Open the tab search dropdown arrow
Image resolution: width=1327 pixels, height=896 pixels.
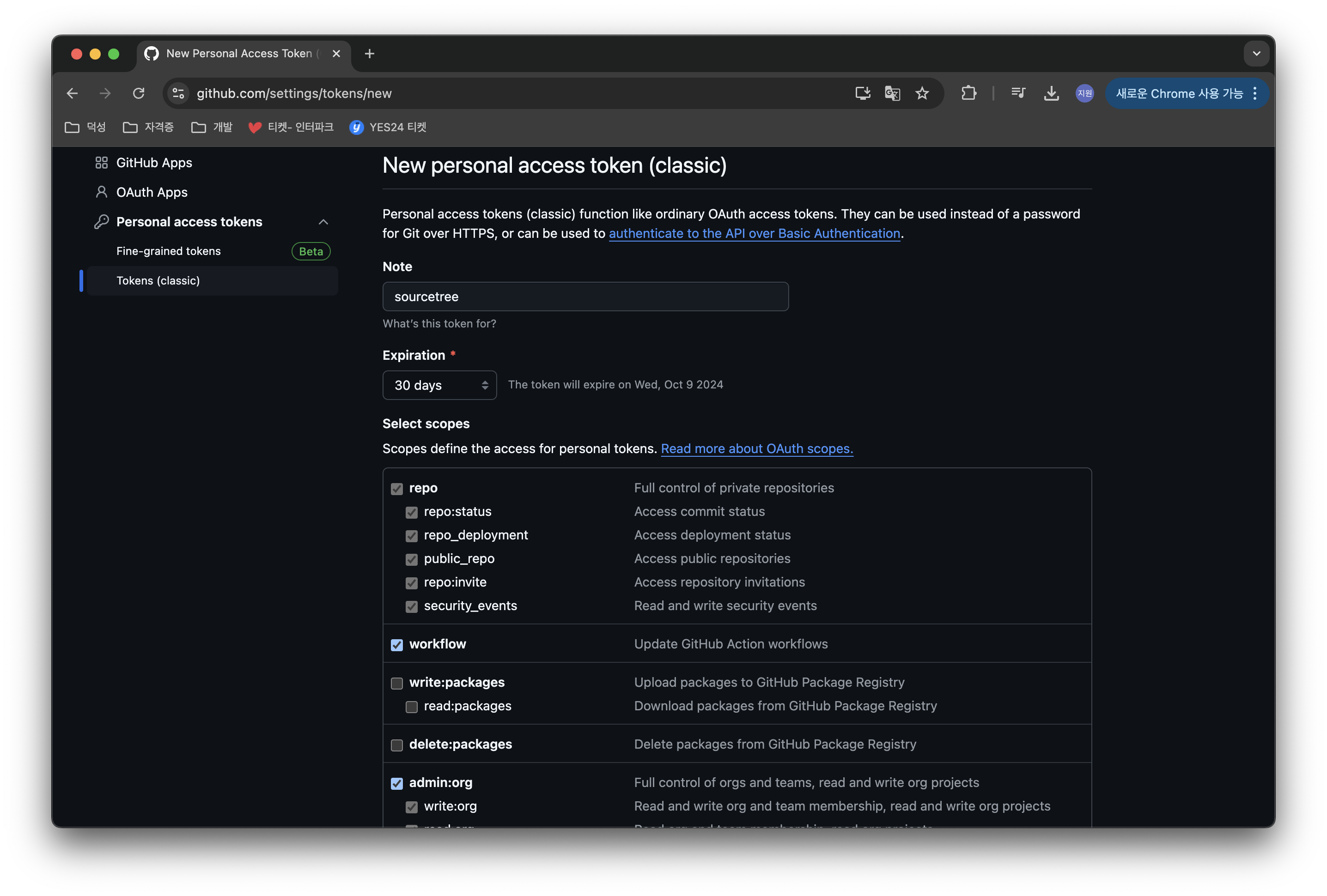coord(1256,54)
